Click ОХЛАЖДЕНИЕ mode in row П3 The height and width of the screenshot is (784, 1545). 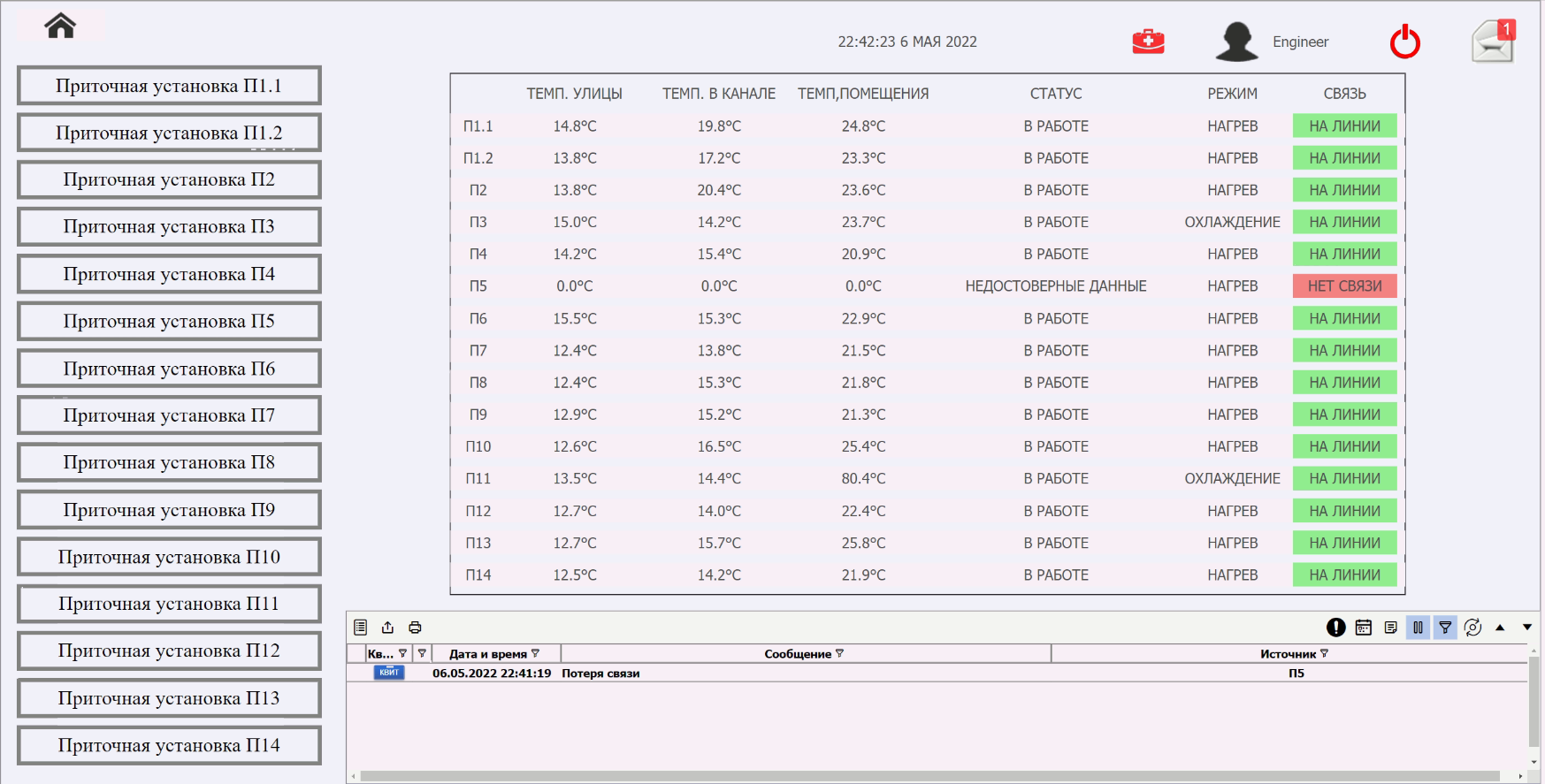(x=1232, y=222)
